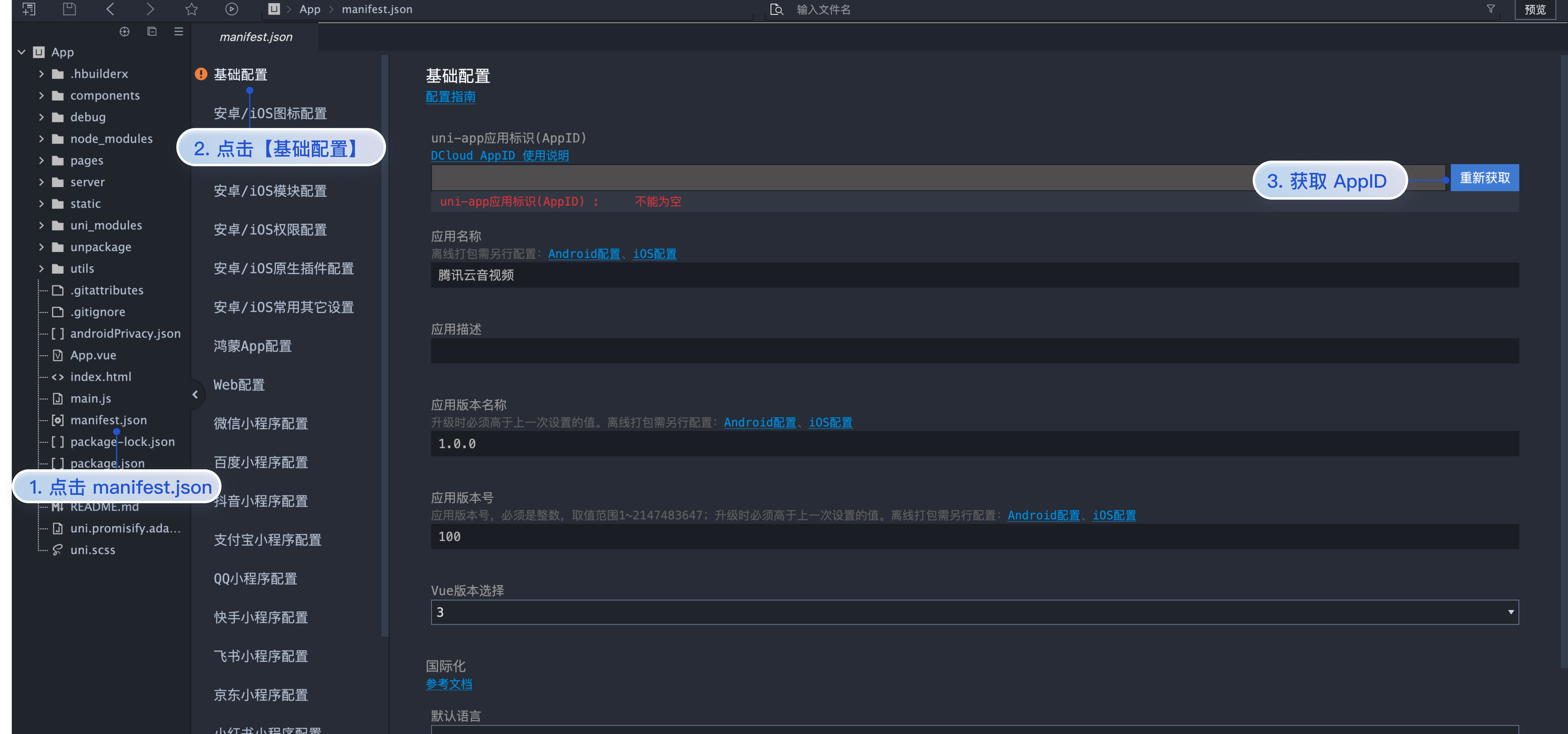Image resolution: width=1568 pixels, height=734 pixels.
Task: Select the 微信小程序配置 section
Action: pyautogui.click(x=261, y=424)
